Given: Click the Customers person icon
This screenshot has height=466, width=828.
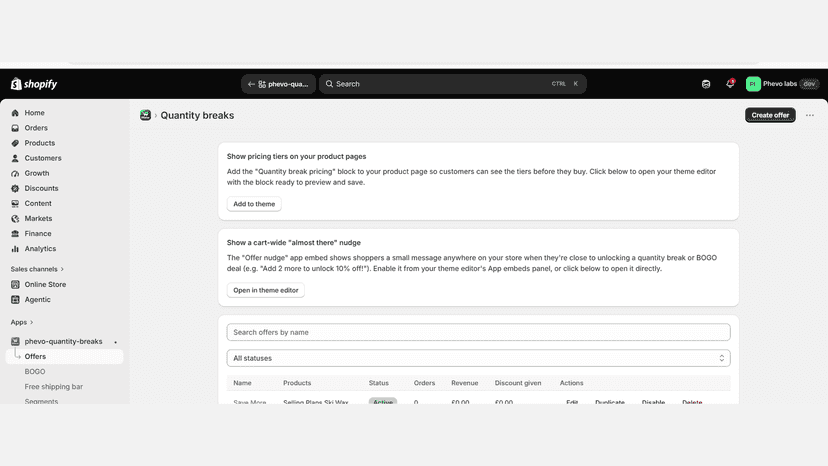Looking at the screenshot, I should 15,158.
